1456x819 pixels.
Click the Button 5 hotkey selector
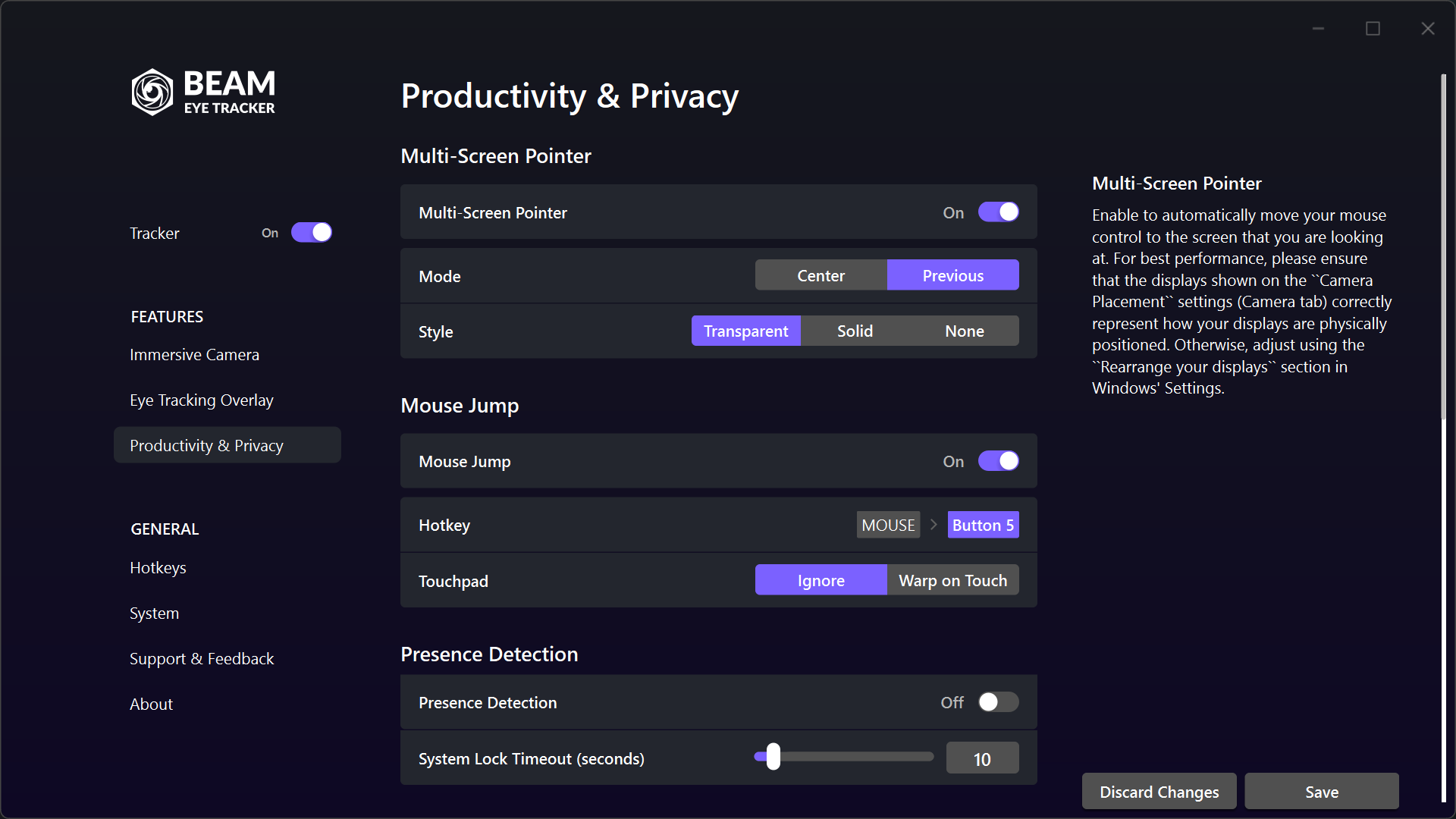tap(983, 525)
